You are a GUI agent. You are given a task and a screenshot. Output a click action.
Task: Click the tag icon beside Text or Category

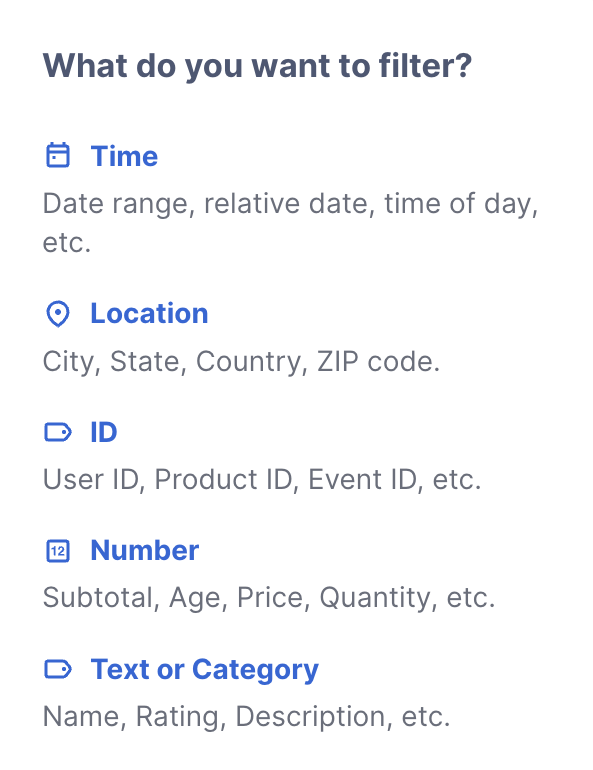point(58,669)
